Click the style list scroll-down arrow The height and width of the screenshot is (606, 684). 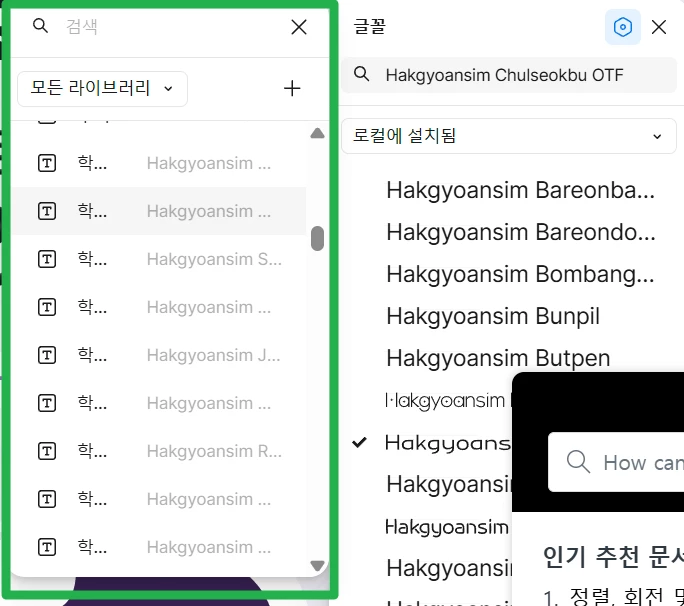[317, 566]
